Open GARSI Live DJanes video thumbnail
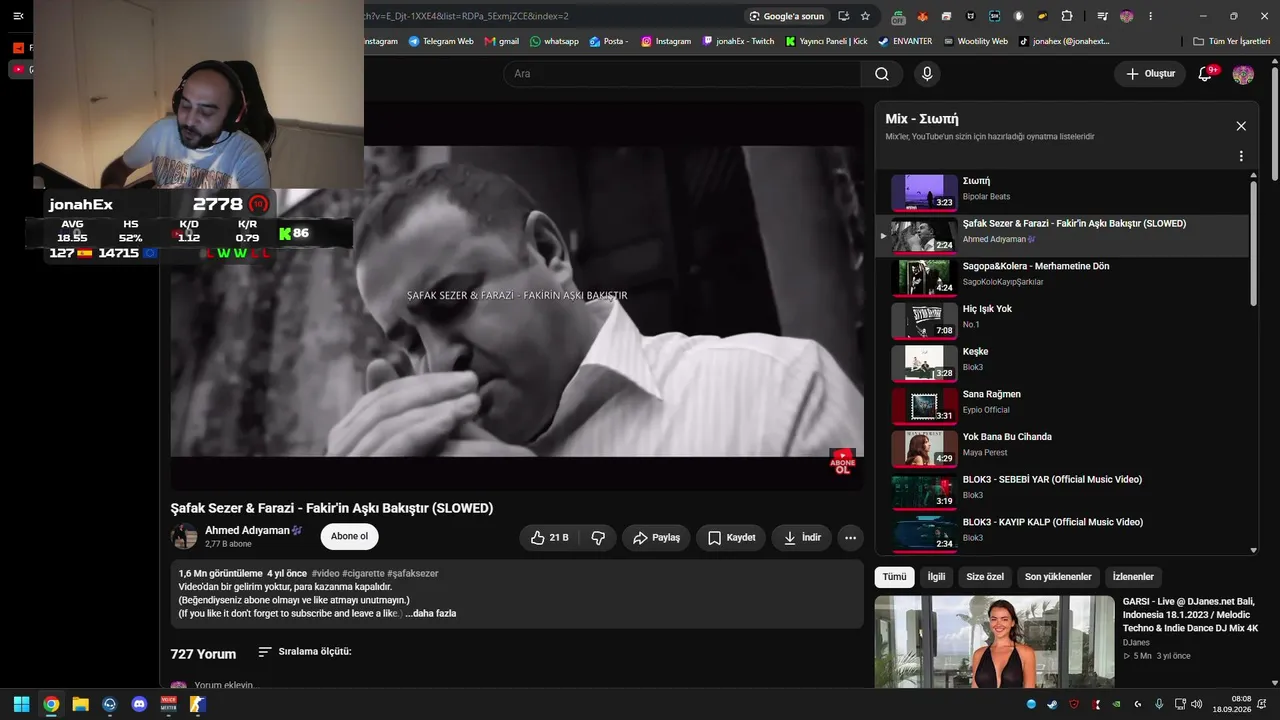Screen dimensions: 1280x720 [994, 642]
